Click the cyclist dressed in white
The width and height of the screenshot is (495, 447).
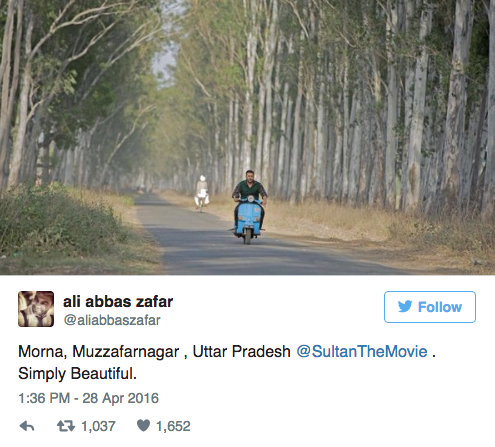pyautogui.click(x=202, y=193)
